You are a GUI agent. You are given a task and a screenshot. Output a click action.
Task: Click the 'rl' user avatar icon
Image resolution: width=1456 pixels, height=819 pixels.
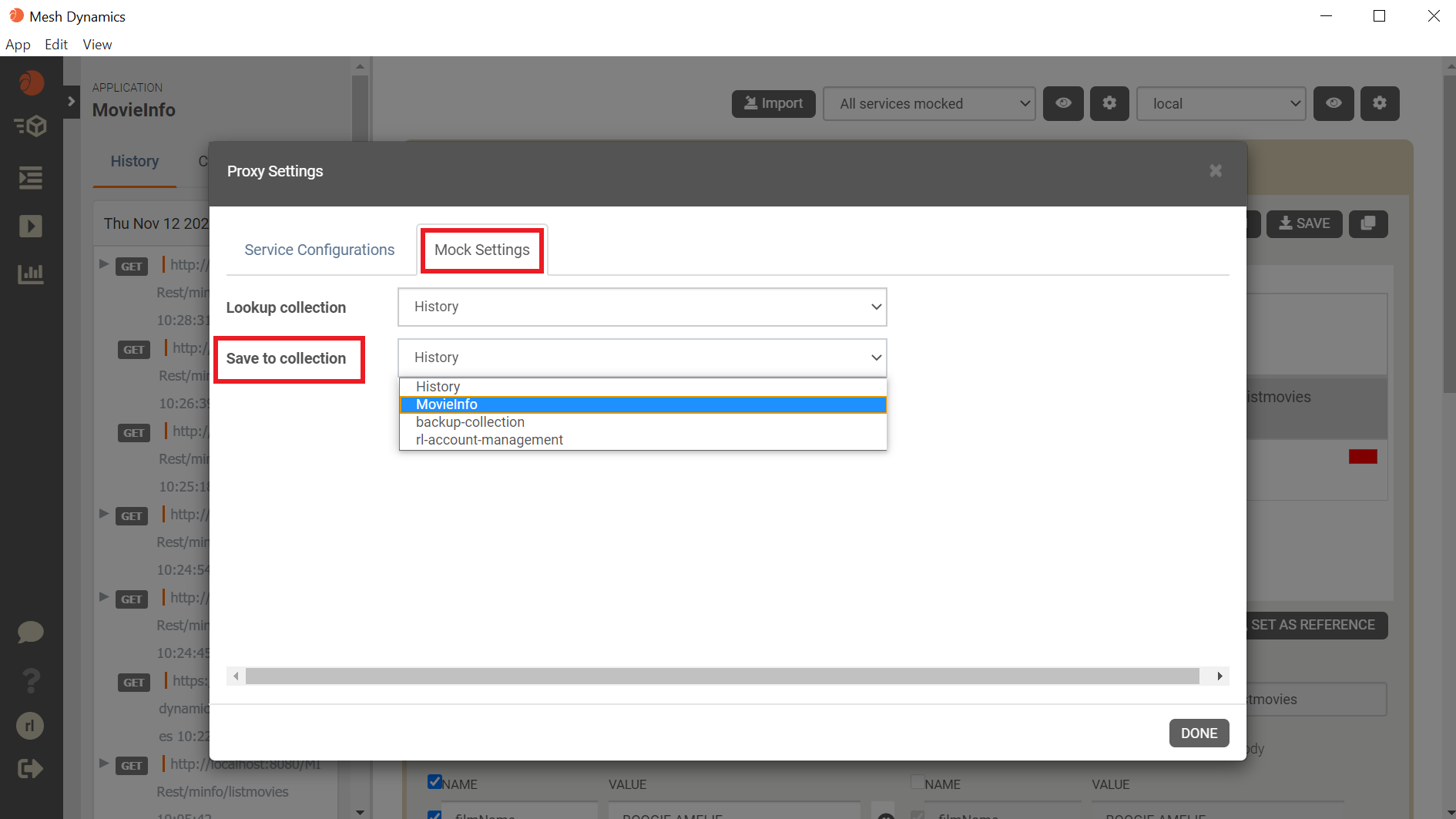[x=30, y=726]
